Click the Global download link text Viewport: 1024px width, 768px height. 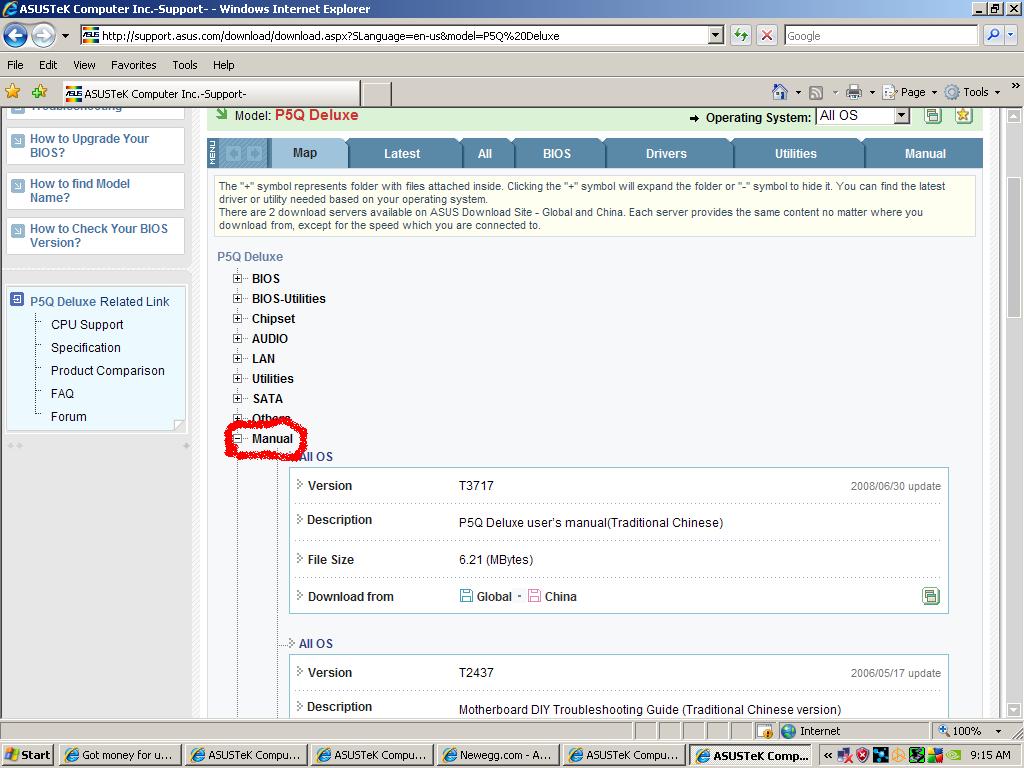[494, 596]
